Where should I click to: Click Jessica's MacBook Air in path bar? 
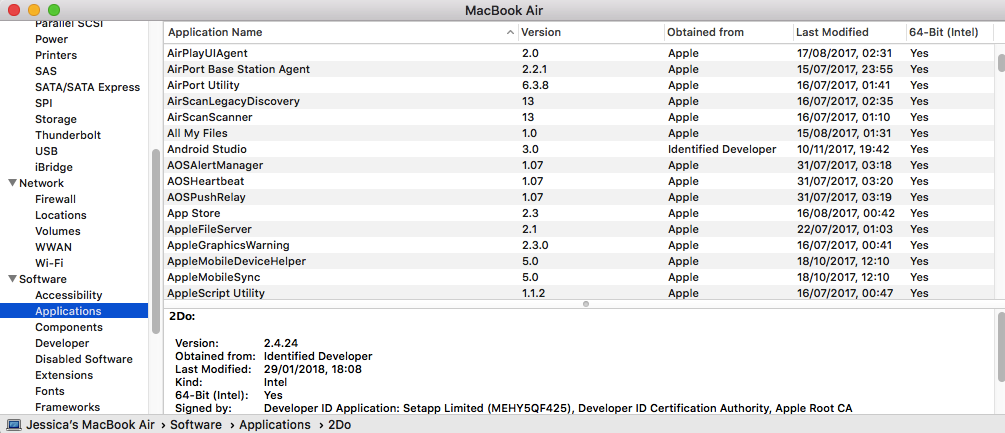90,425
